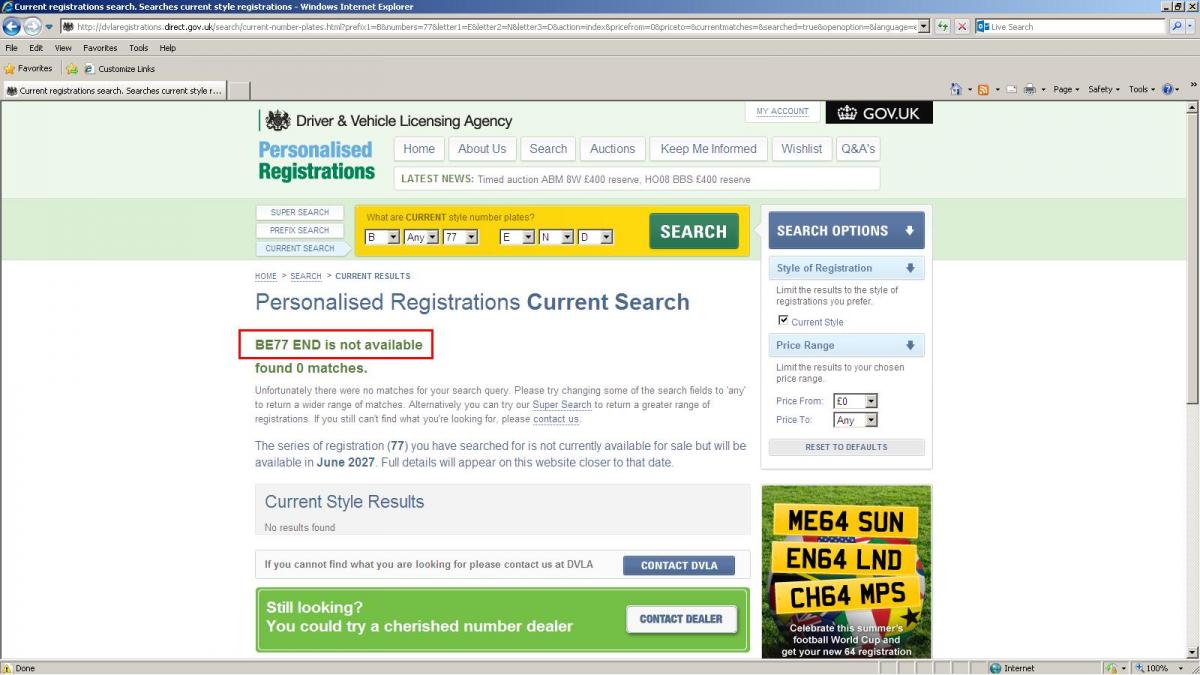The height and width of the screenshot is (675, 1200).
Task: Open the letter dropdown showing N
Action: (556, 237)
